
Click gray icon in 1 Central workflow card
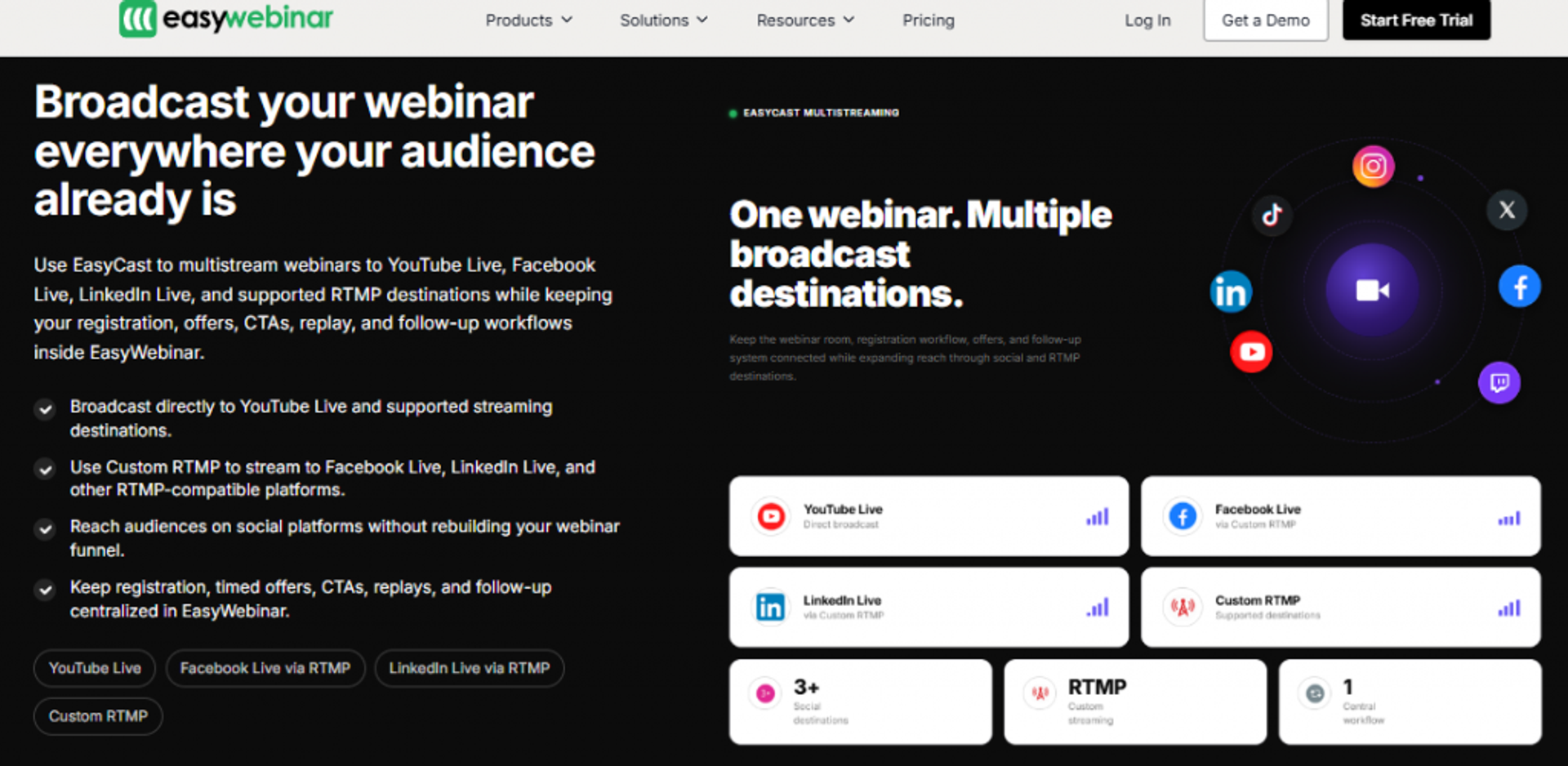(x=1315, y=693)
